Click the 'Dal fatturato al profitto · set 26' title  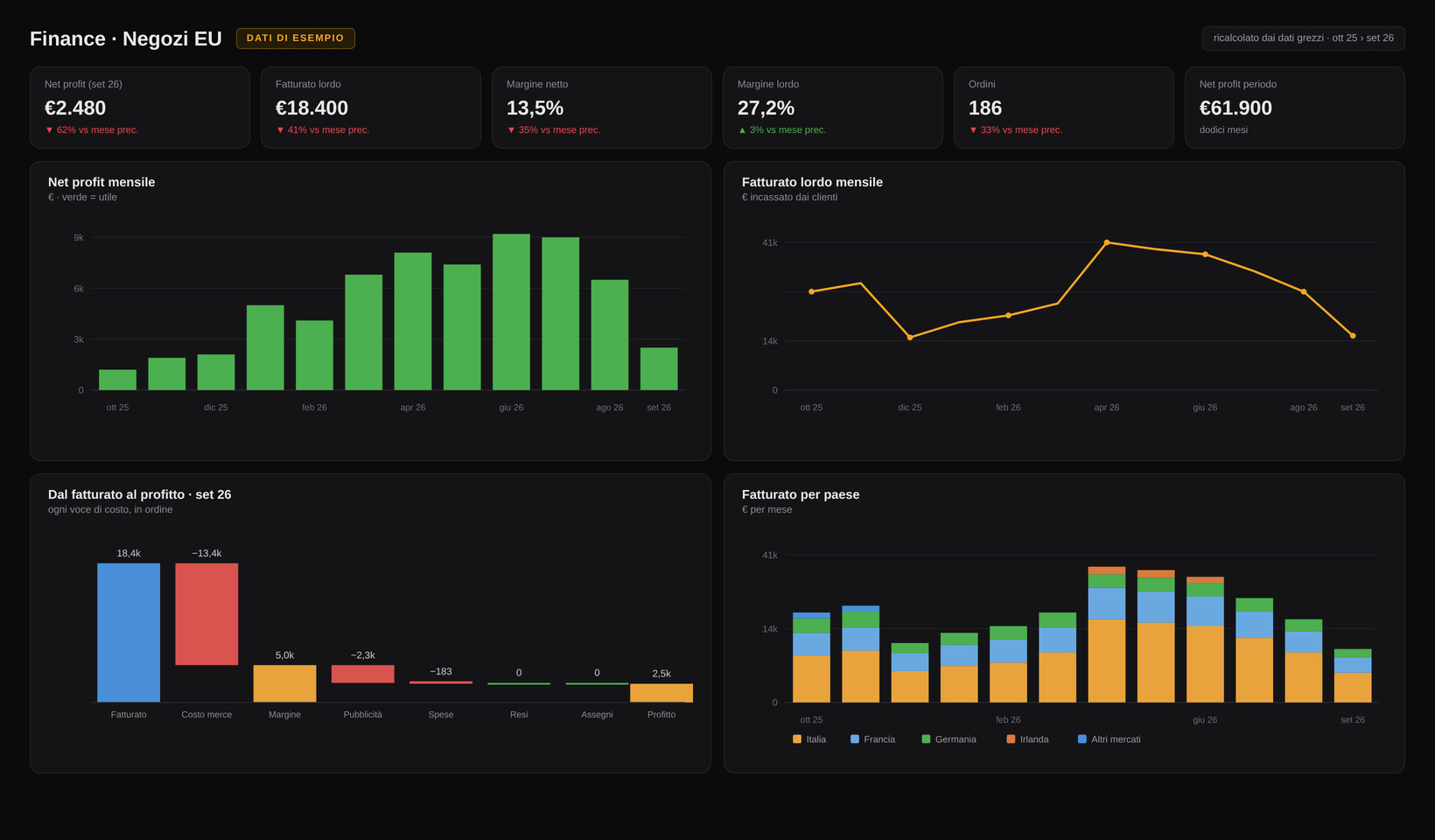point(140,494)
